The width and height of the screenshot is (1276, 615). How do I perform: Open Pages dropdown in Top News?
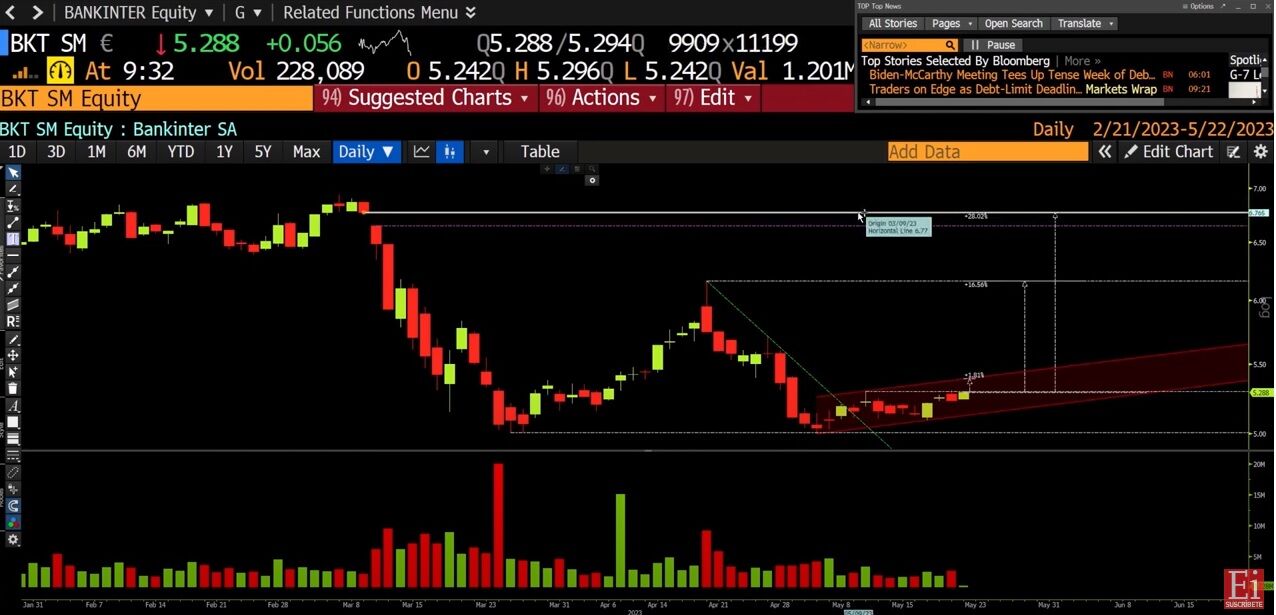951,23
